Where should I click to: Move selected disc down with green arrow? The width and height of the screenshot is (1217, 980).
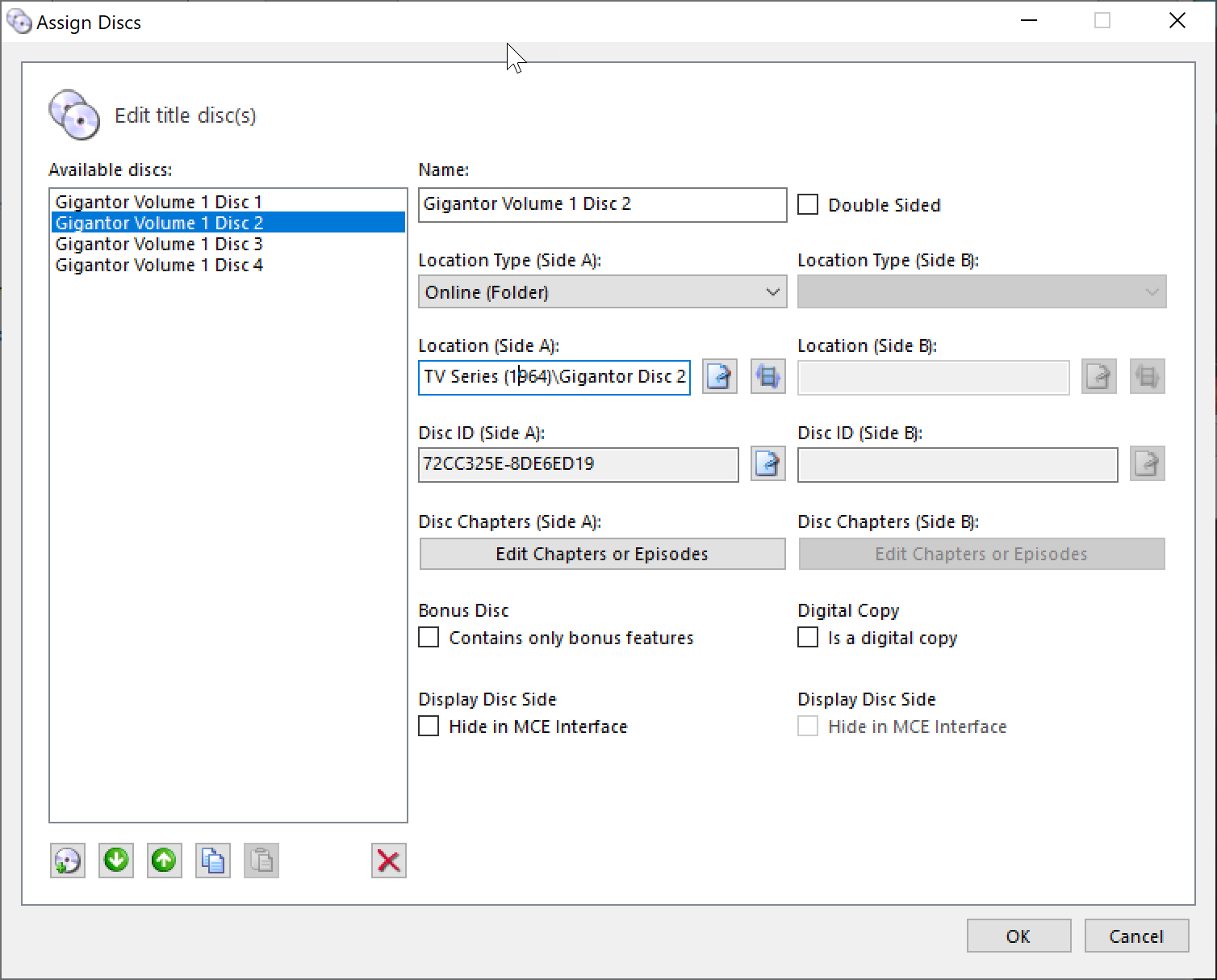pos(116,861)
